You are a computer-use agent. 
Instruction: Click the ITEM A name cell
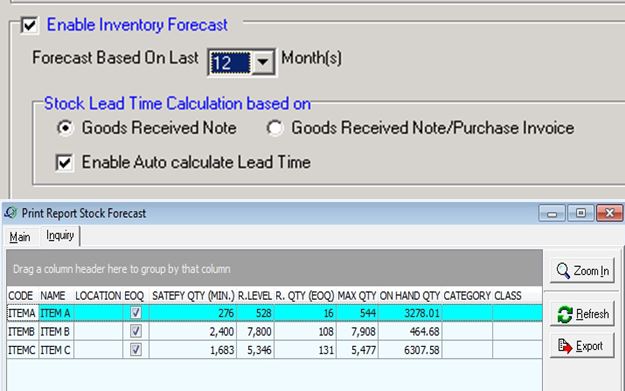pos(56,313)
